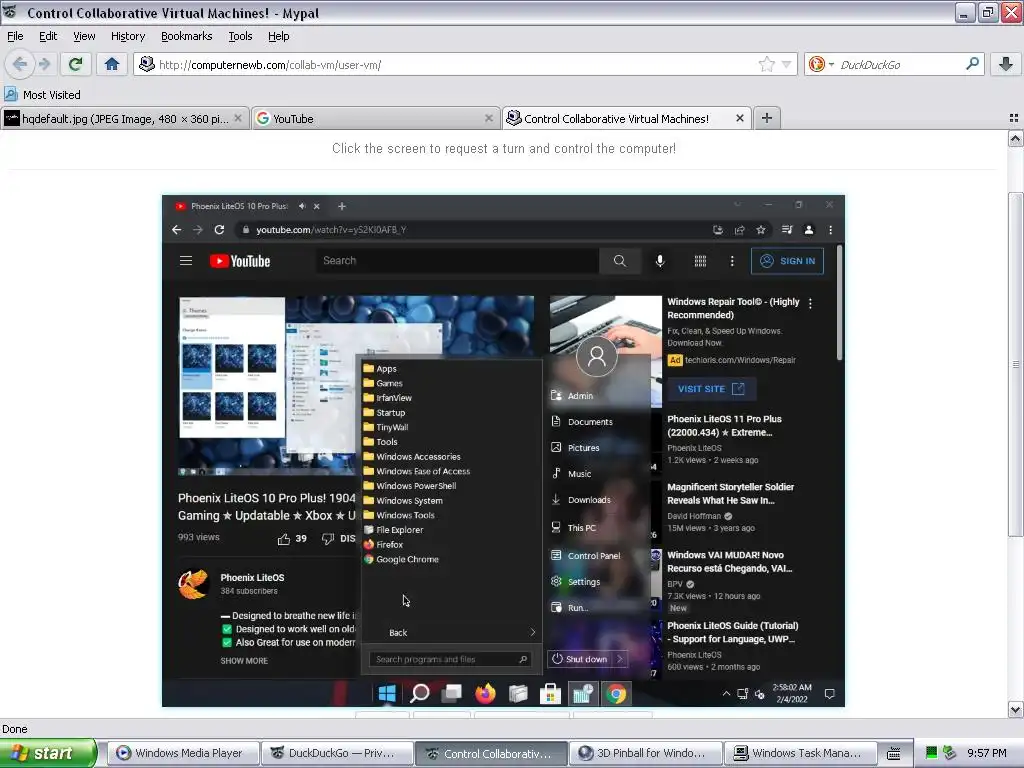Reload the page in Mypal toolbar
The image size is (1024, 768).
point(75,64)
